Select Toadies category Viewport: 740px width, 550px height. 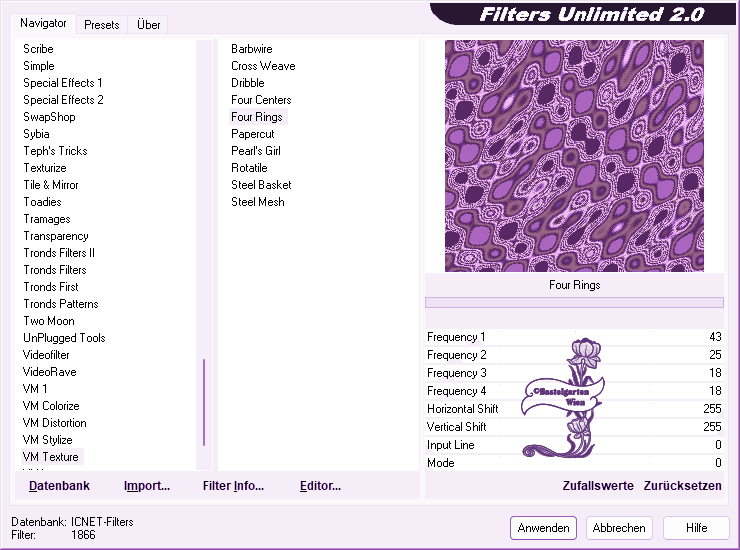coord(42,202)
